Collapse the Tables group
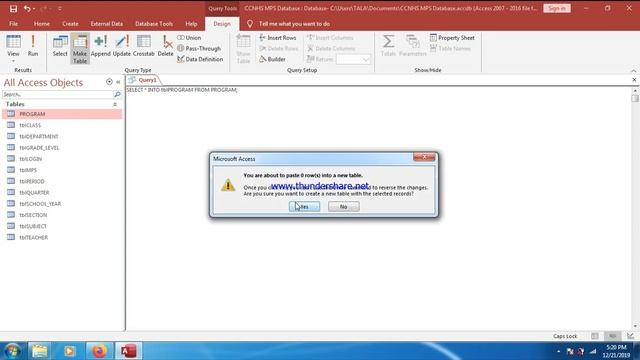Image resolution: width=640 pixels, height=360 pixels. (115, 104)
